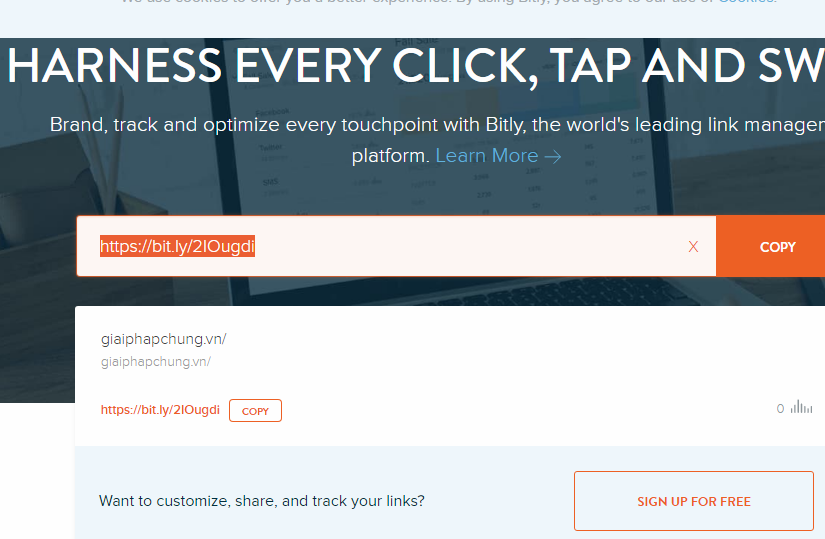The image size is (825, 539).
Task: Open link stats via the bar chart icon
Action: click(x=801, y=407)
